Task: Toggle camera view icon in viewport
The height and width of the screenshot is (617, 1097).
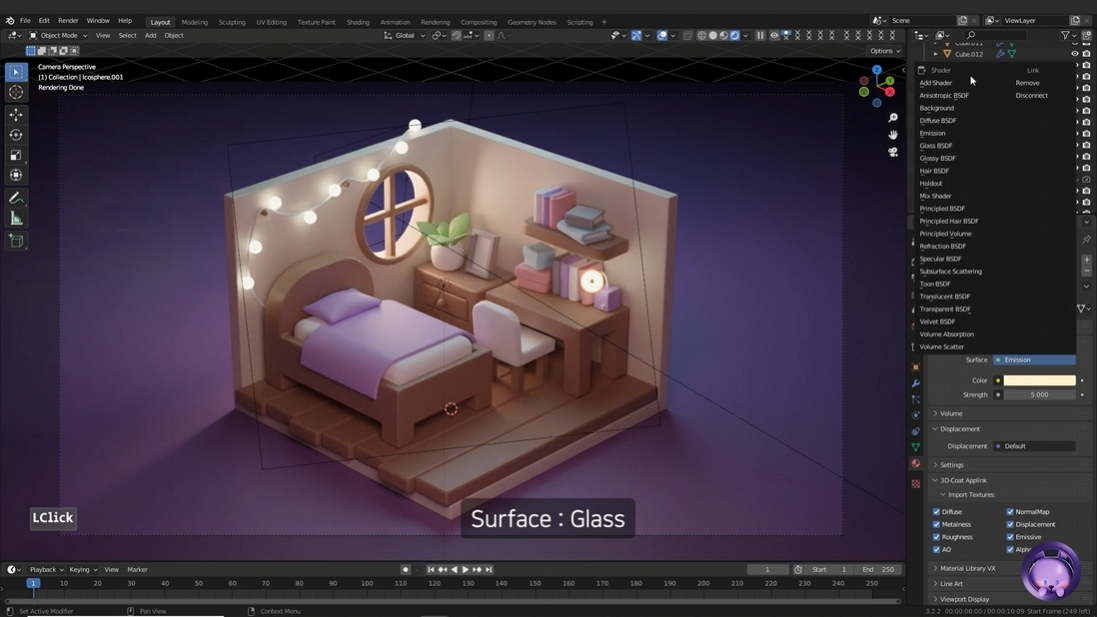Action: 893,152
